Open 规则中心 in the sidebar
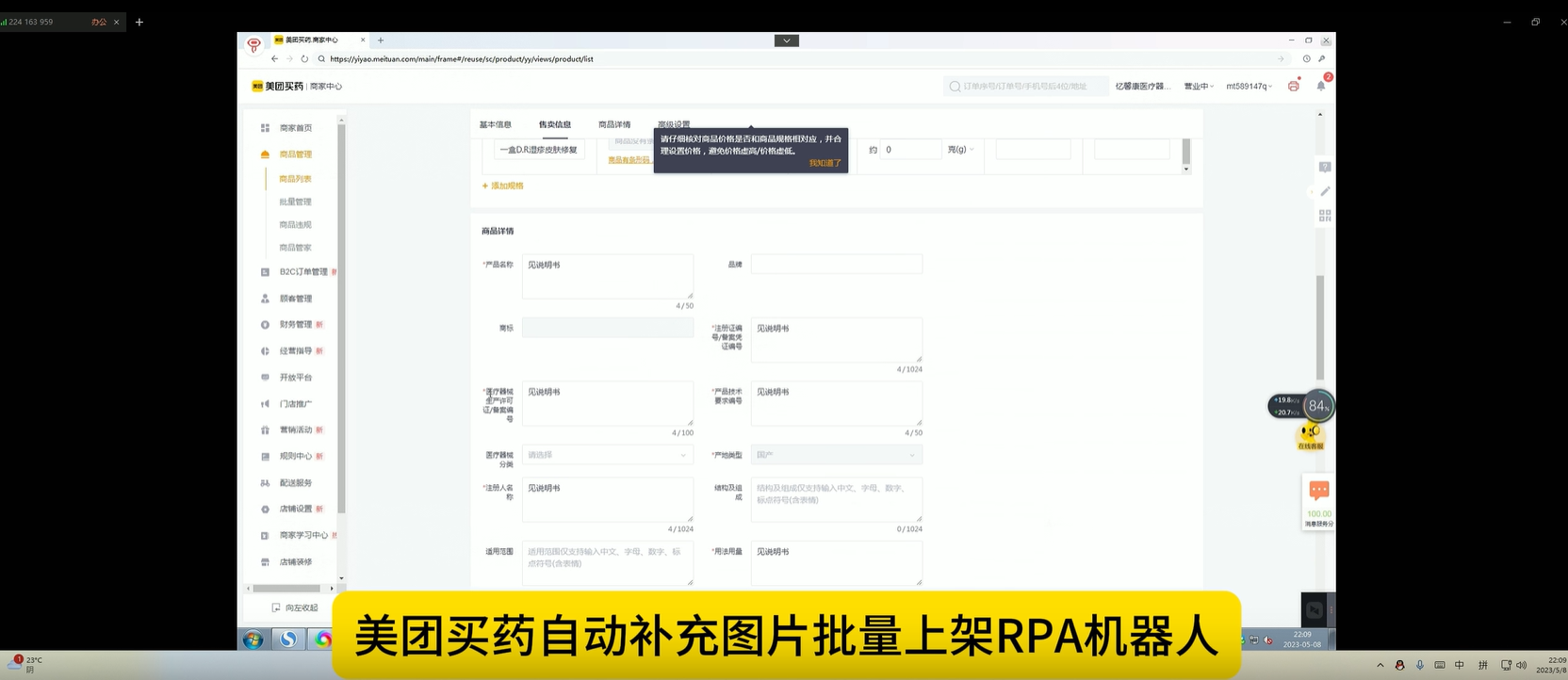 click(295, 457)
